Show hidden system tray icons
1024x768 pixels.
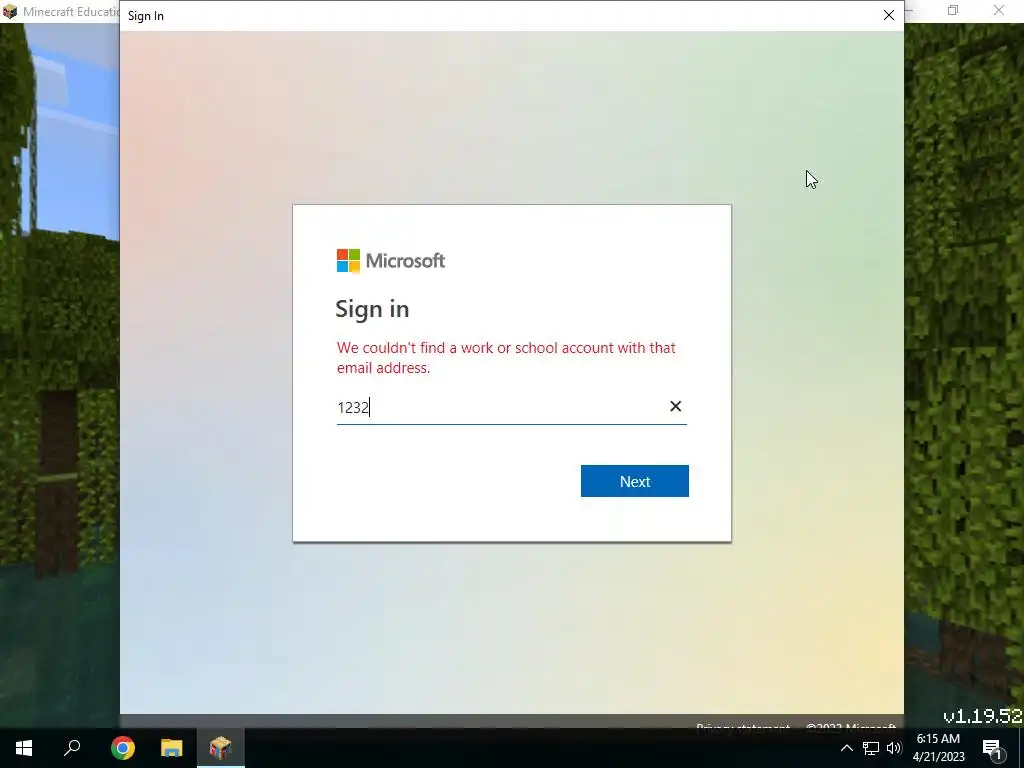(846, 748)
